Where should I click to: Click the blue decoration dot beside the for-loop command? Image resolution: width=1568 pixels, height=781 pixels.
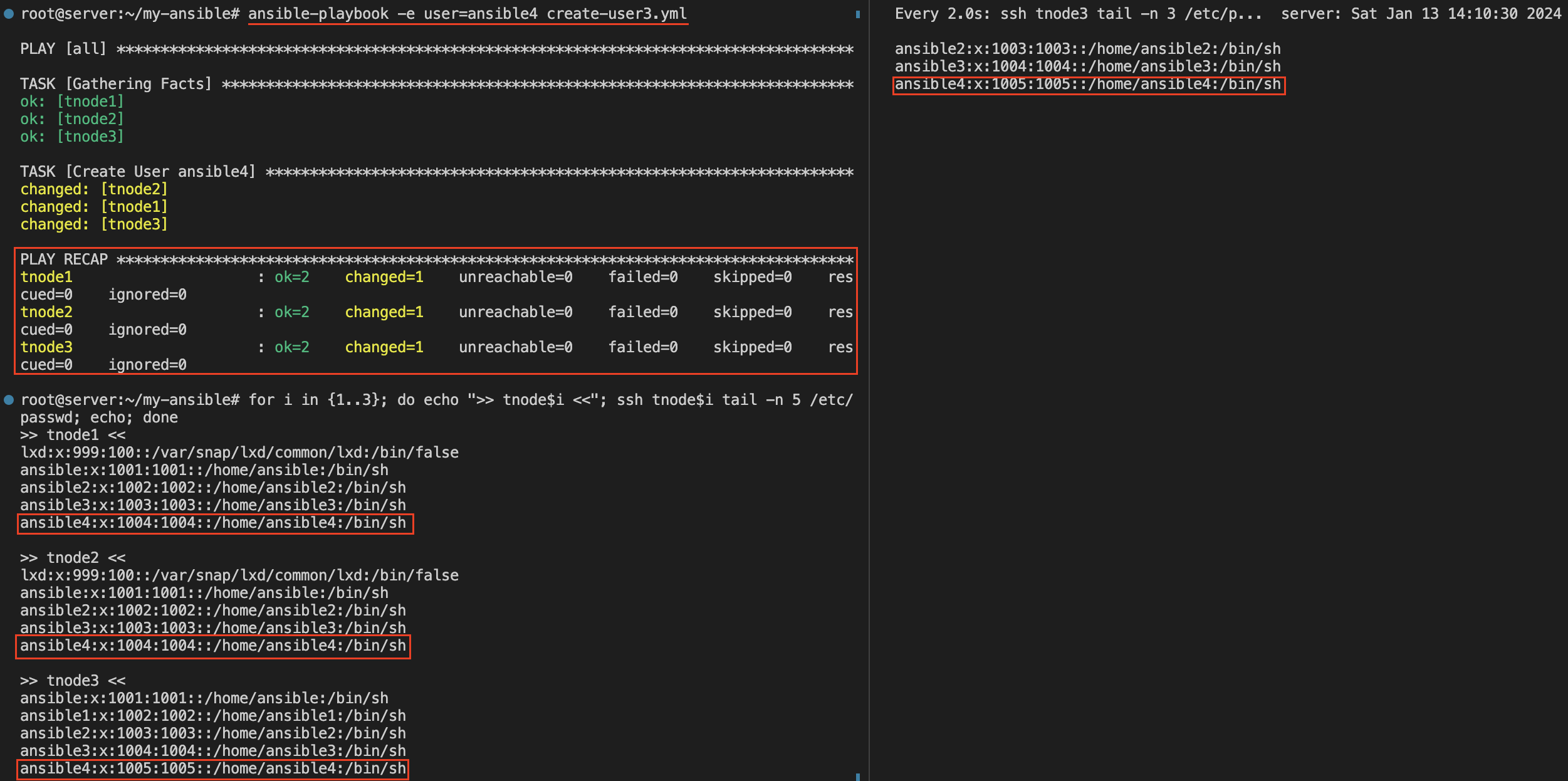point(9,400)
